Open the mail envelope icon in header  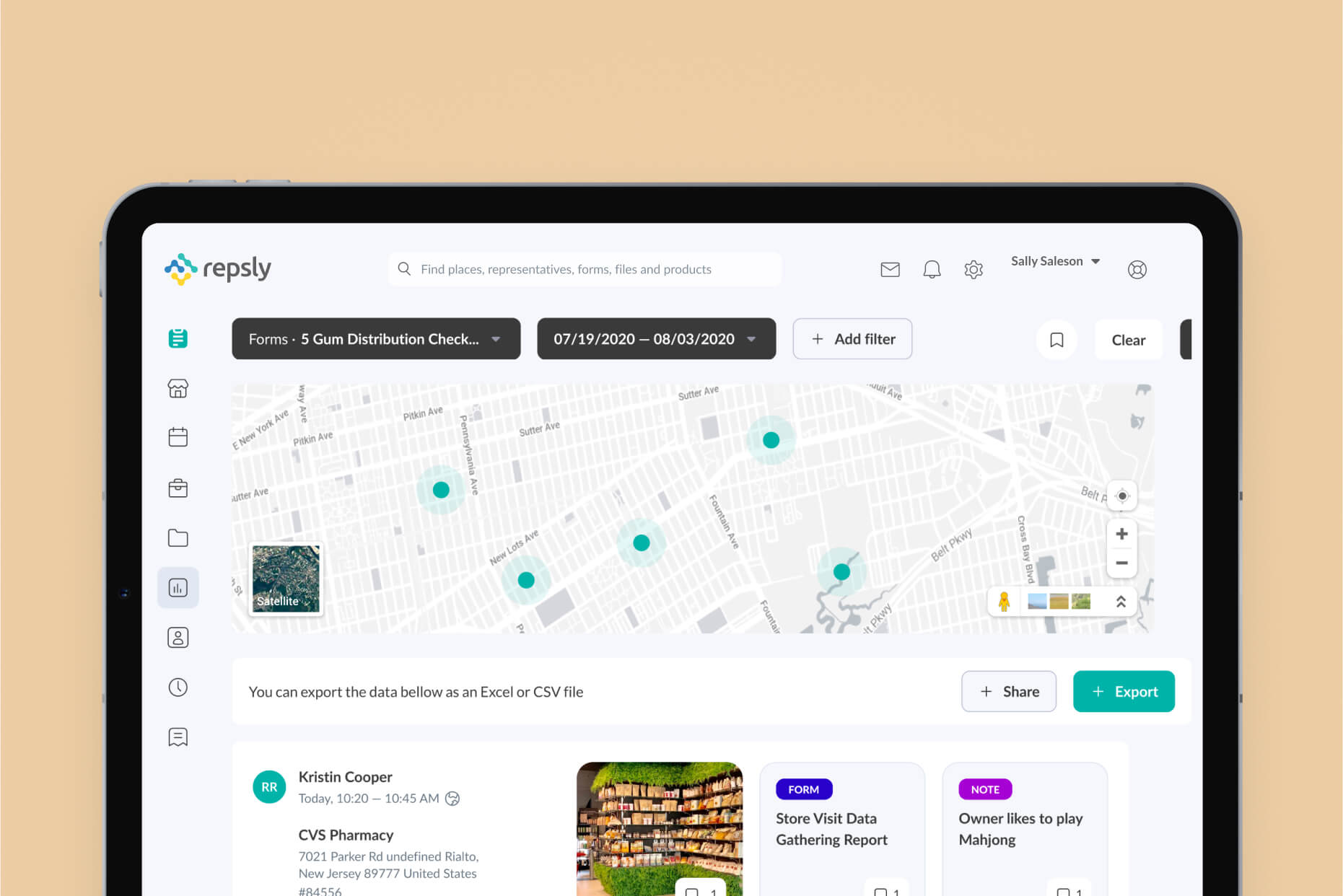[890, 269]
